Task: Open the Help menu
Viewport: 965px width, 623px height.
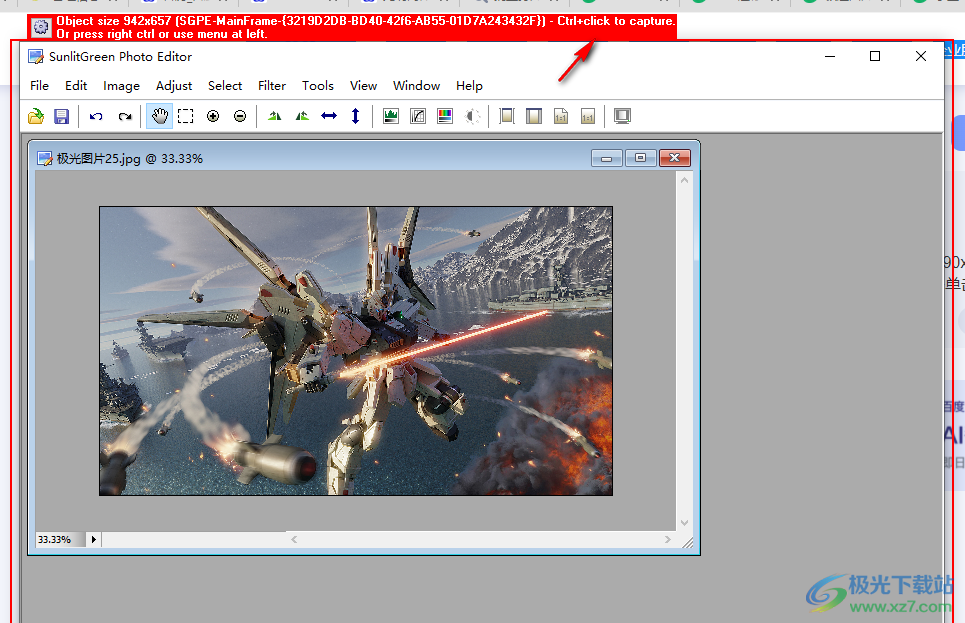Action: pos(469,86)
